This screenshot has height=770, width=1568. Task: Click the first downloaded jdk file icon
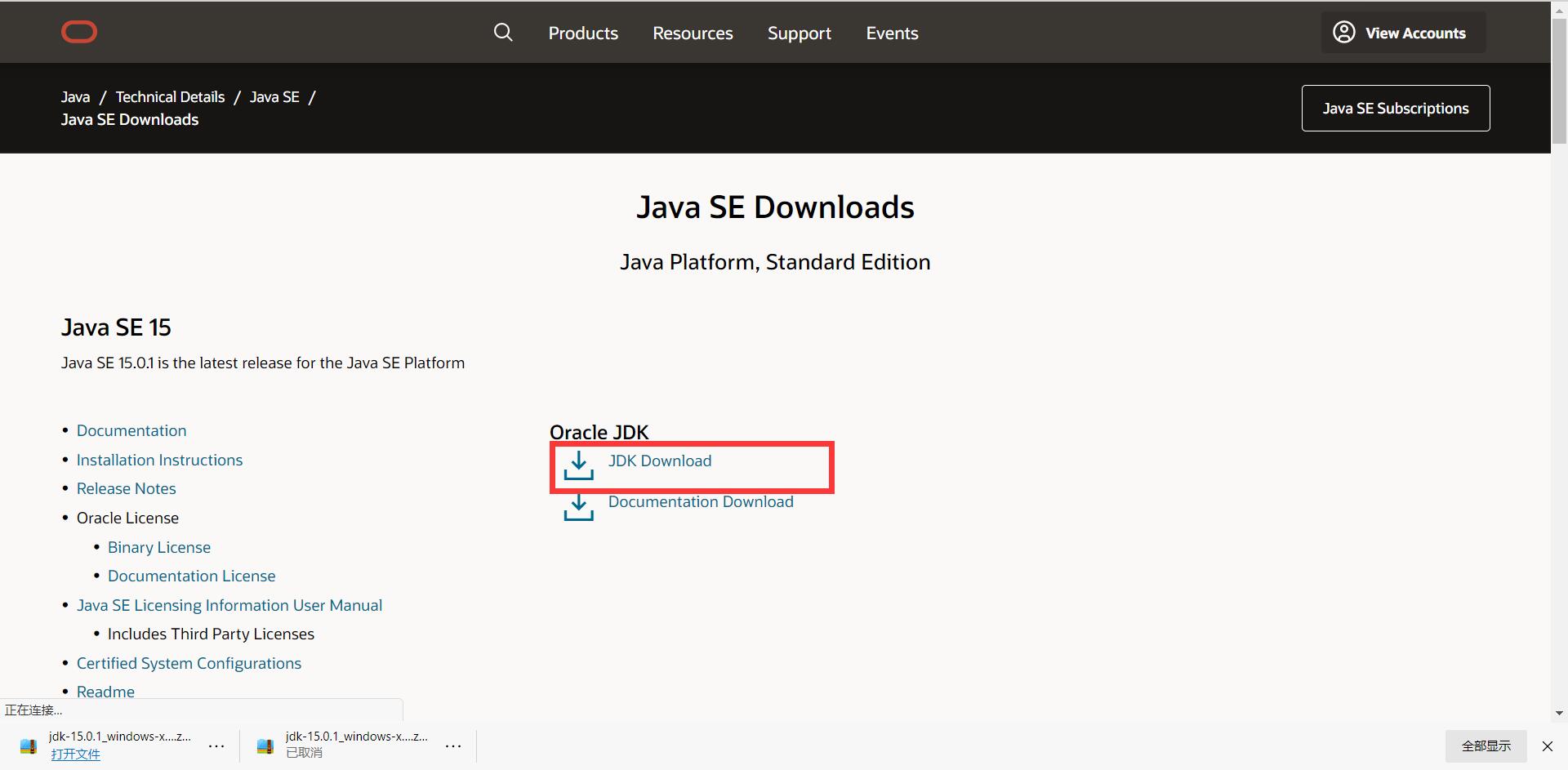pyautogui.click(x=29, y=746)
